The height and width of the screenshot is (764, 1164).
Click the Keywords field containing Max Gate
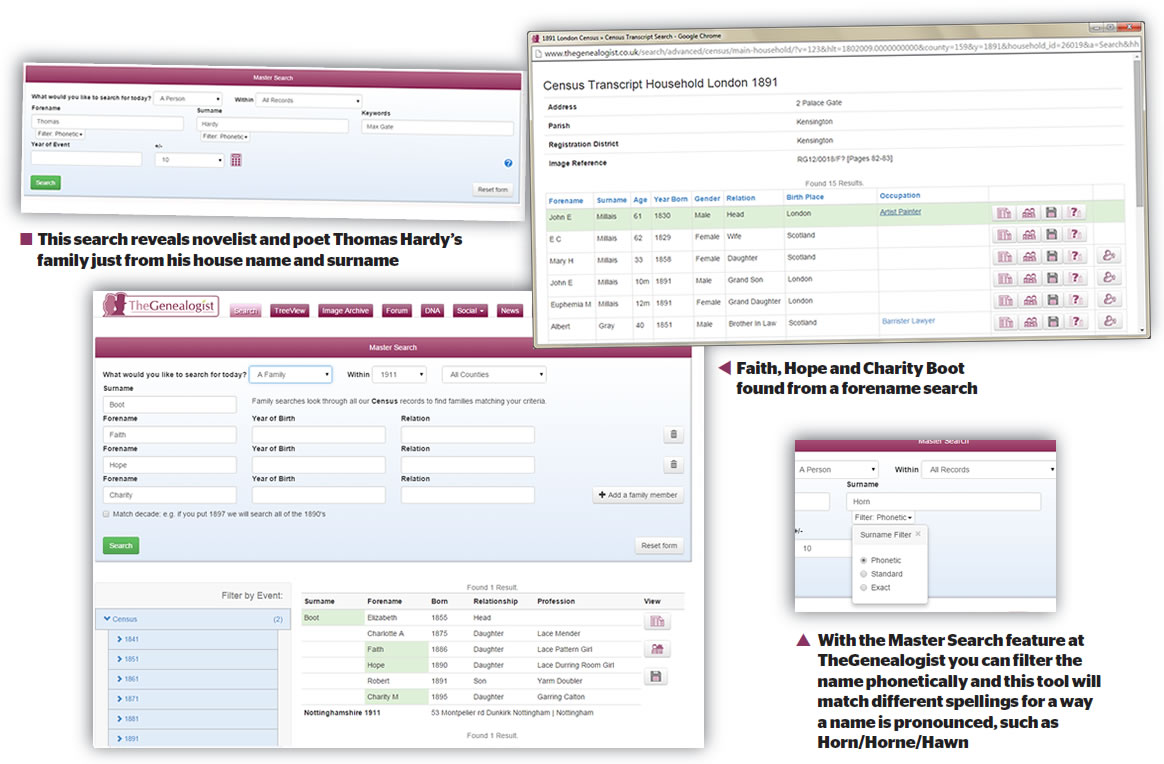(x=437, y=127)
